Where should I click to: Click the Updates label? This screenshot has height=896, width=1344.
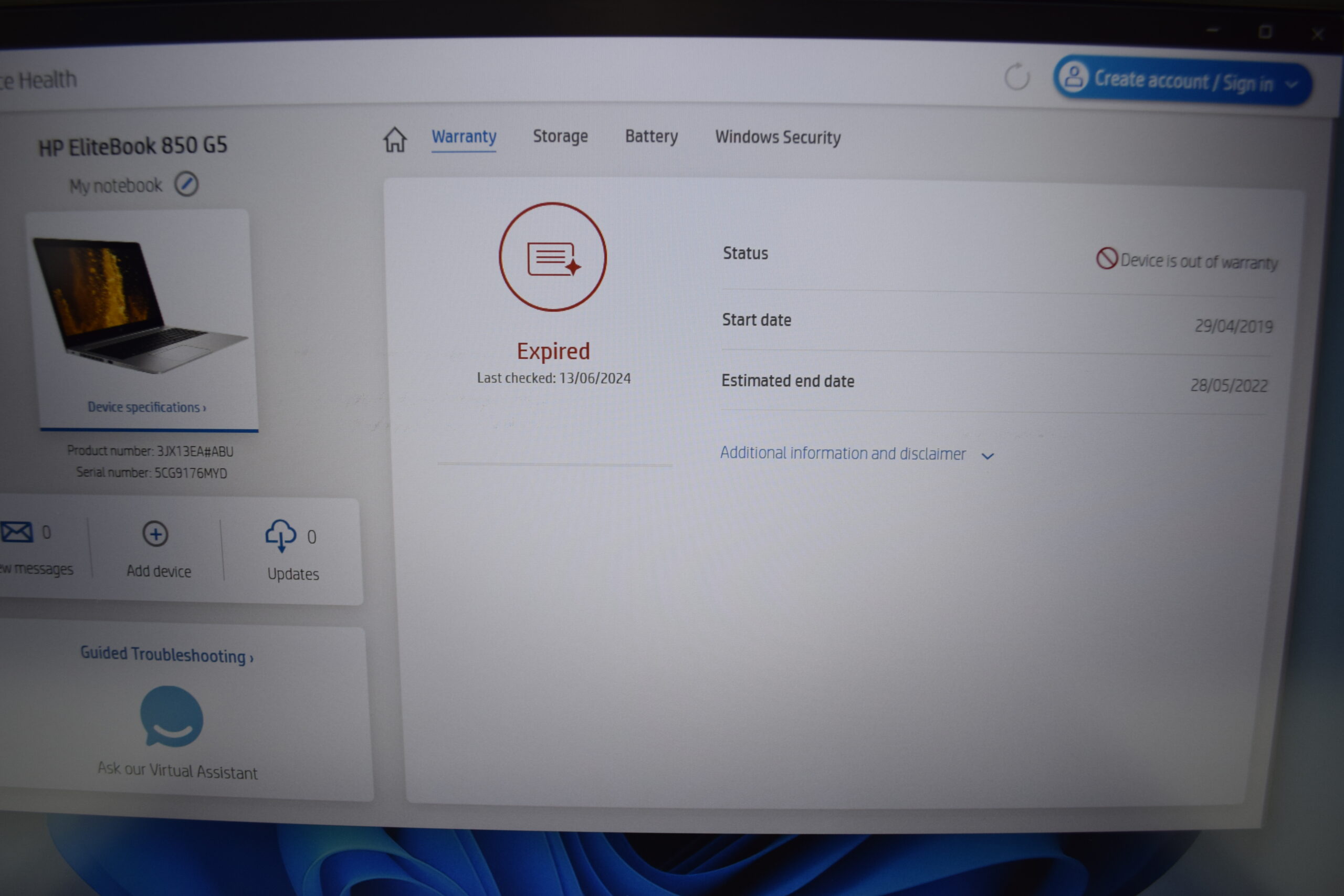[293, 574]
